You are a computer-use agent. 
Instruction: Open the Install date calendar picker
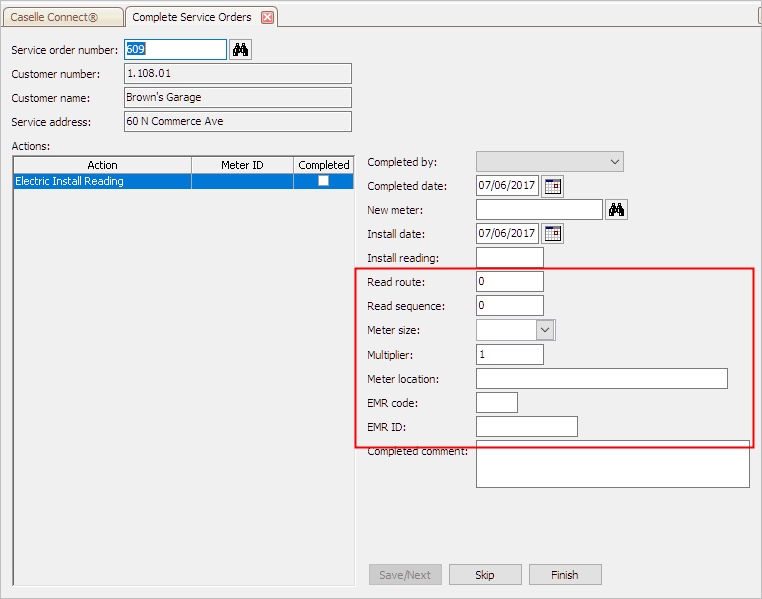click(553, 234)
